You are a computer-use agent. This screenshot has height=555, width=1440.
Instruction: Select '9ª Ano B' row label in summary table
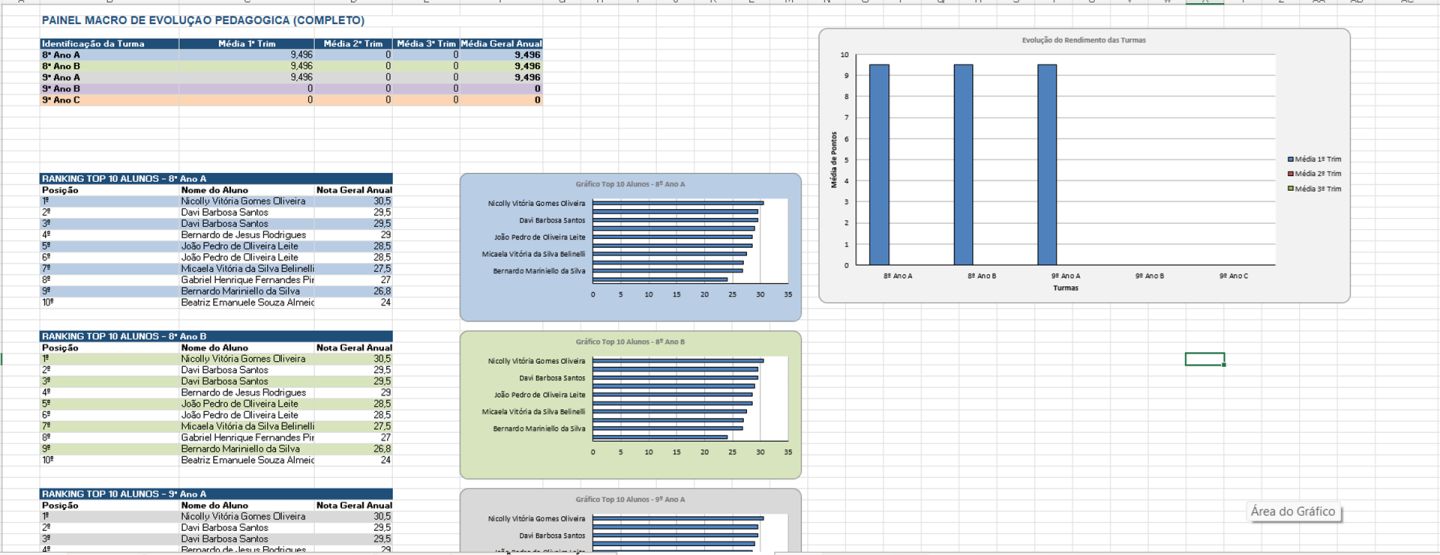pos(109,88)
